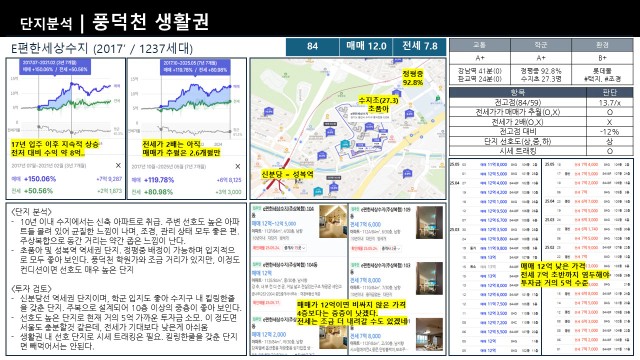Click the 시세 트래킹 row label
Viewport: 640px width, 360px height.
click(x=518, y=151)
